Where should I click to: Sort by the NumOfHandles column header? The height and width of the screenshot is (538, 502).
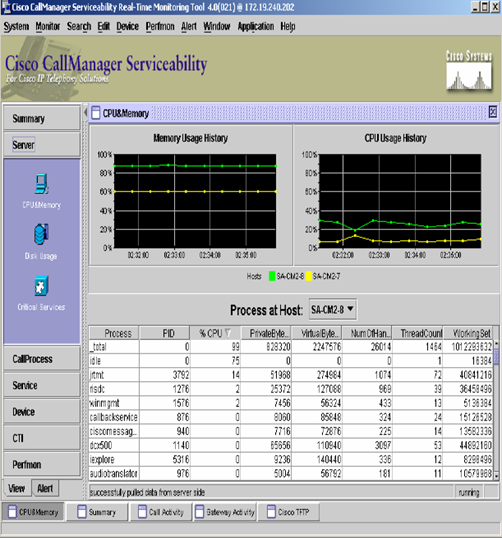click(x=367, y=333)
